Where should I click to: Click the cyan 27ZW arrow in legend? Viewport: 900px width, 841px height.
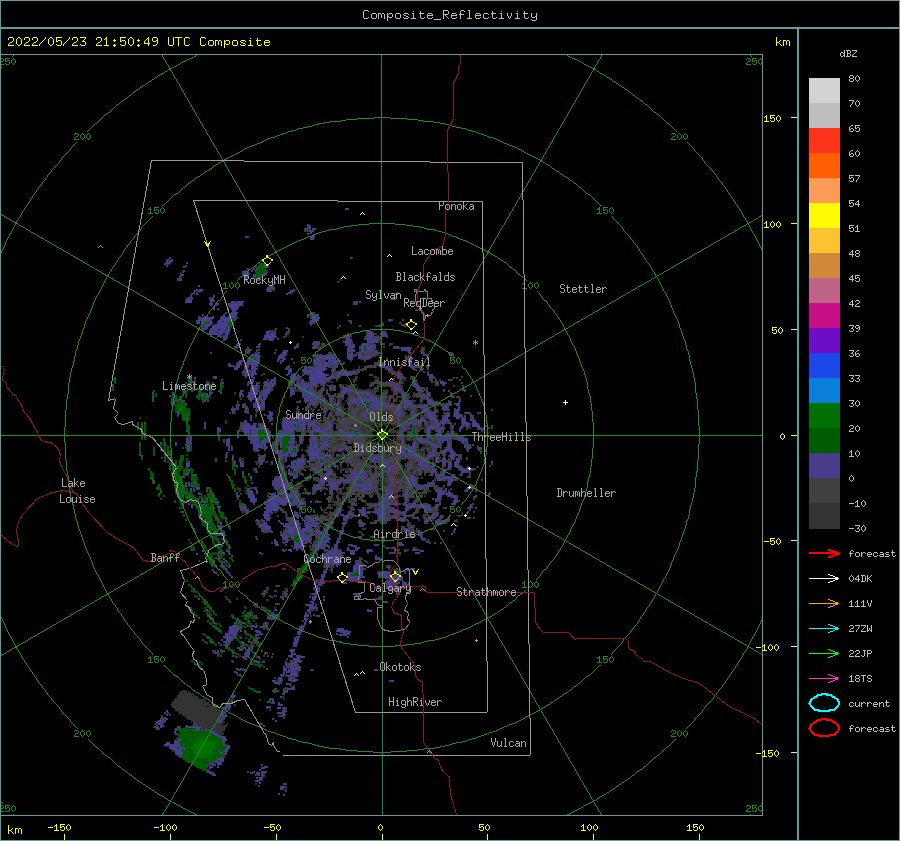coord(824,629)
